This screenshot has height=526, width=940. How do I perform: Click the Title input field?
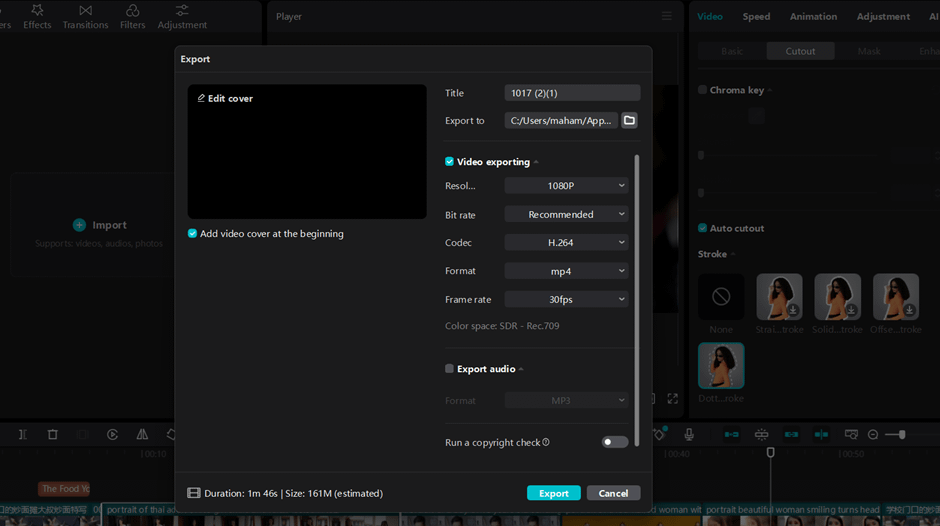tap(572, 93)
